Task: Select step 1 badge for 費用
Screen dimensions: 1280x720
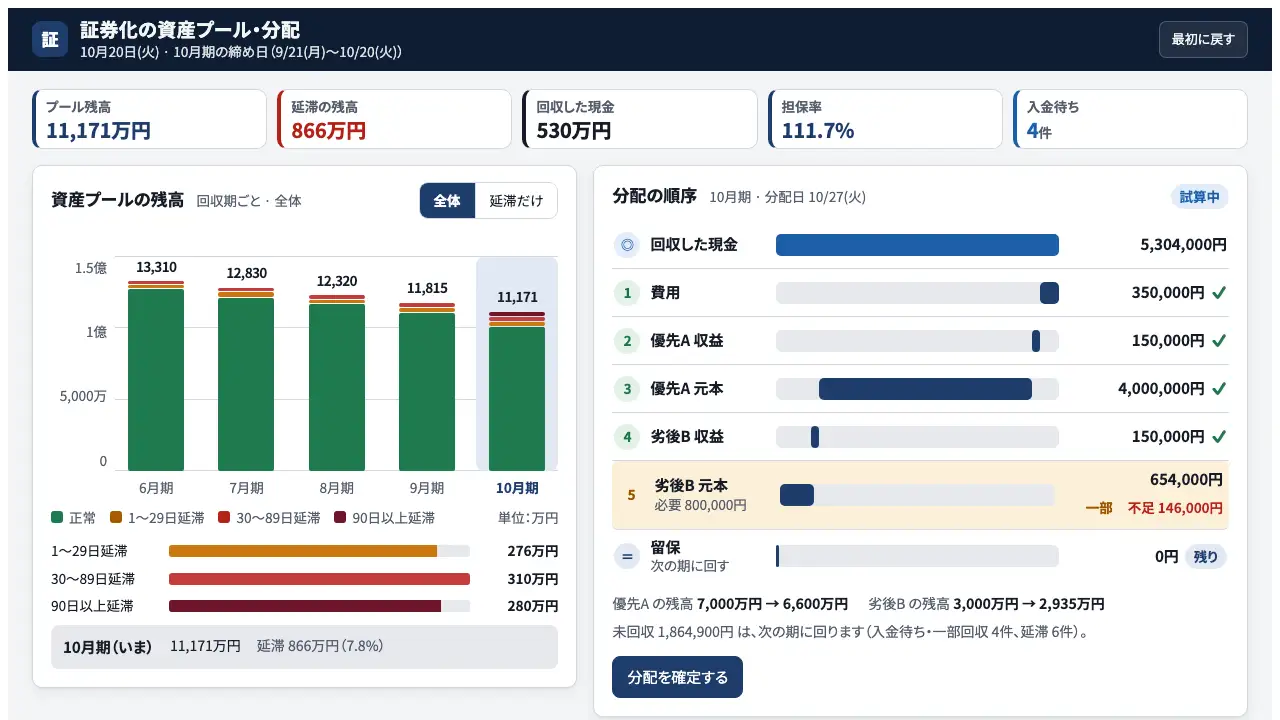Action: point(627,293)
